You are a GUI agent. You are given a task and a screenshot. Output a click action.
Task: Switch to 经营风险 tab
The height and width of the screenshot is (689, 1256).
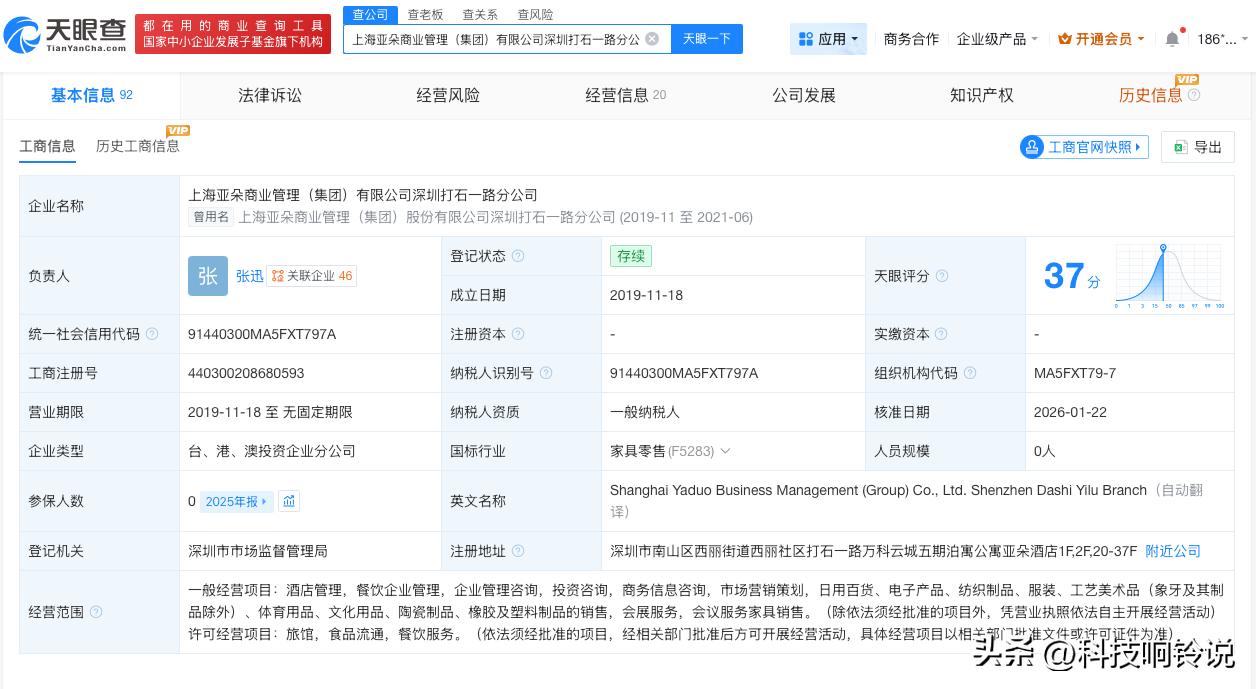pyautogui.click(x=448, y=95)
